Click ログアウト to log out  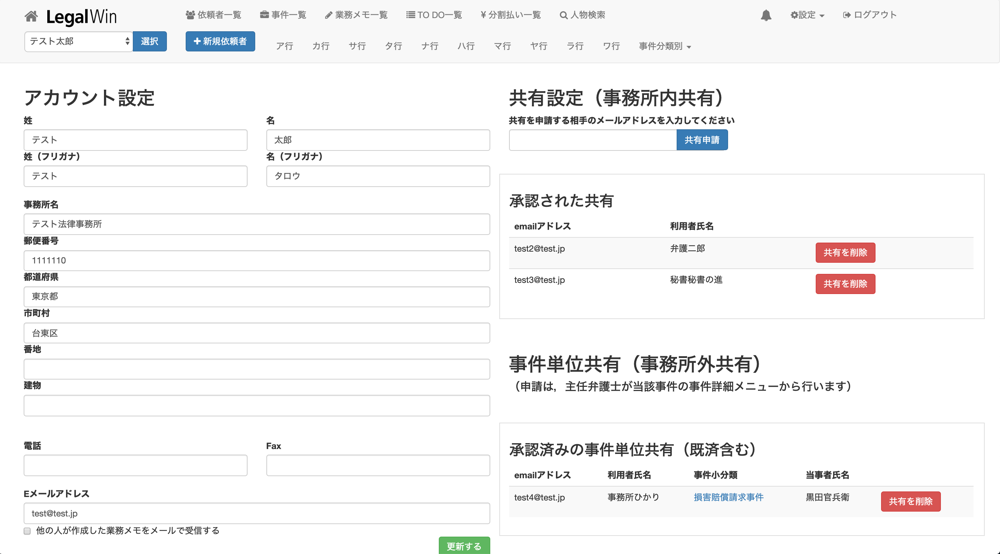pos(870,15)
